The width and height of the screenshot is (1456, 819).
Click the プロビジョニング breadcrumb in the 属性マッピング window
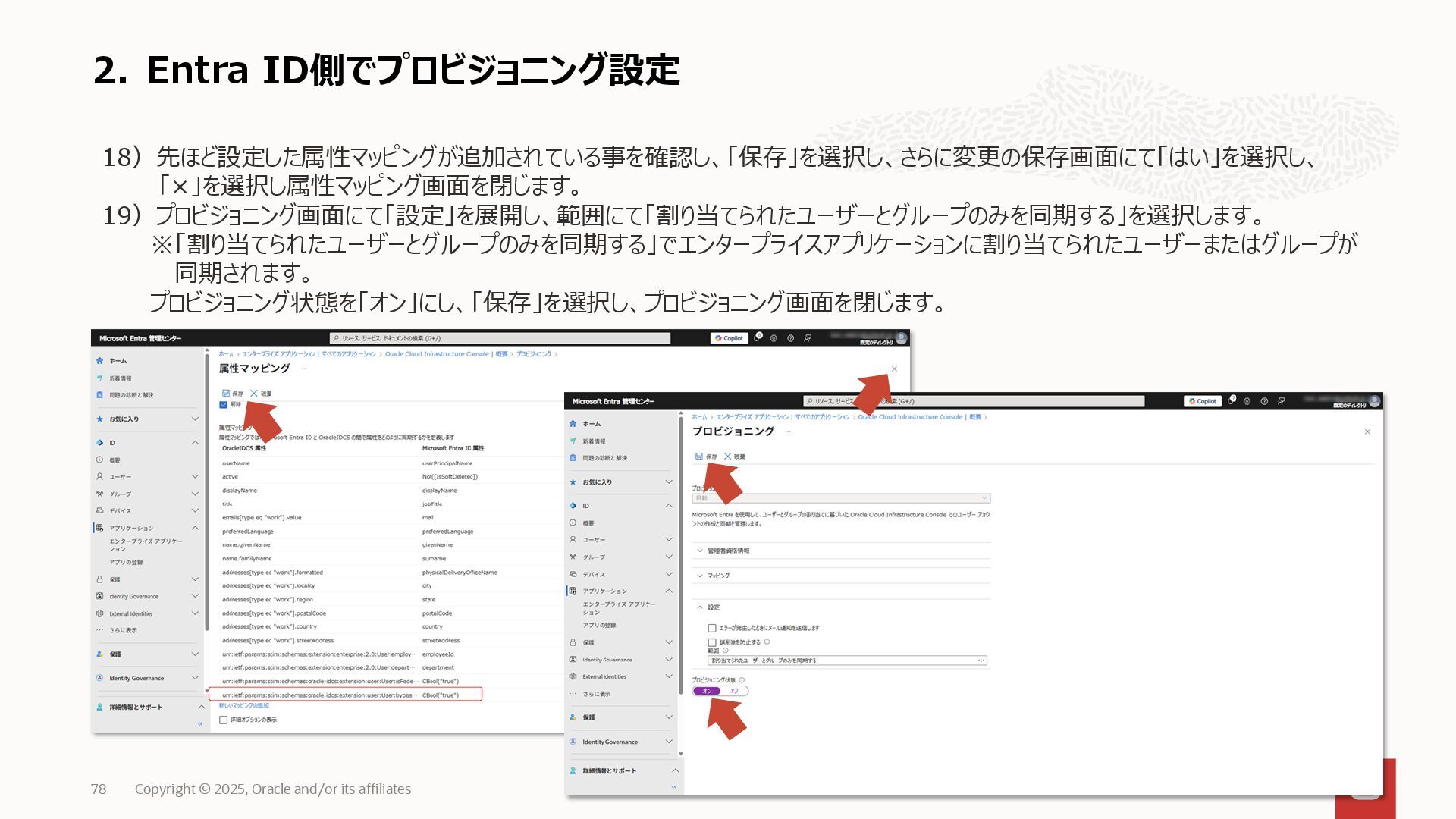pyautogui.click(x=533, y=354)
